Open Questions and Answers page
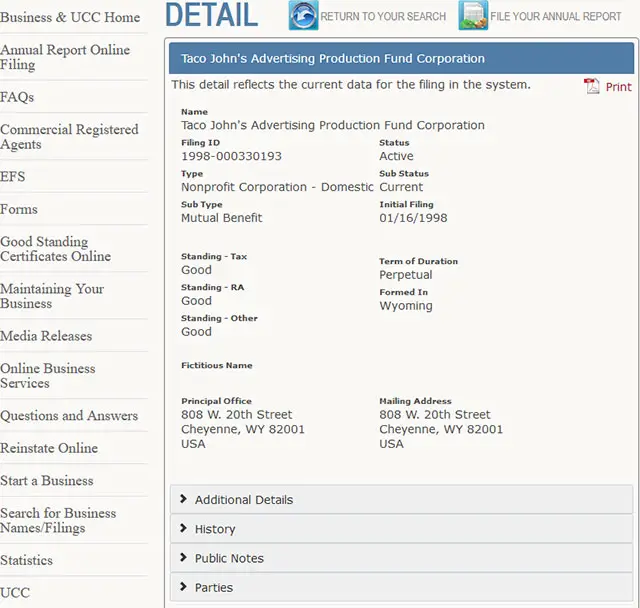Viewport: 640px width, 608px height. click(69, 415)
